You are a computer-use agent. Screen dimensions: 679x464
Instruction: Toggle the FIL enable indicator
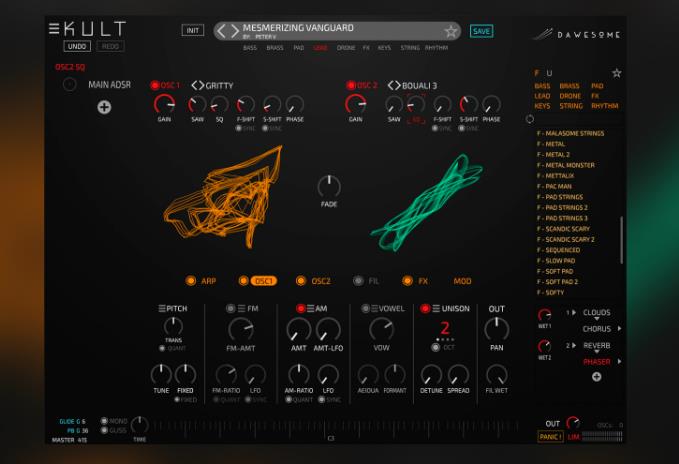358,280
